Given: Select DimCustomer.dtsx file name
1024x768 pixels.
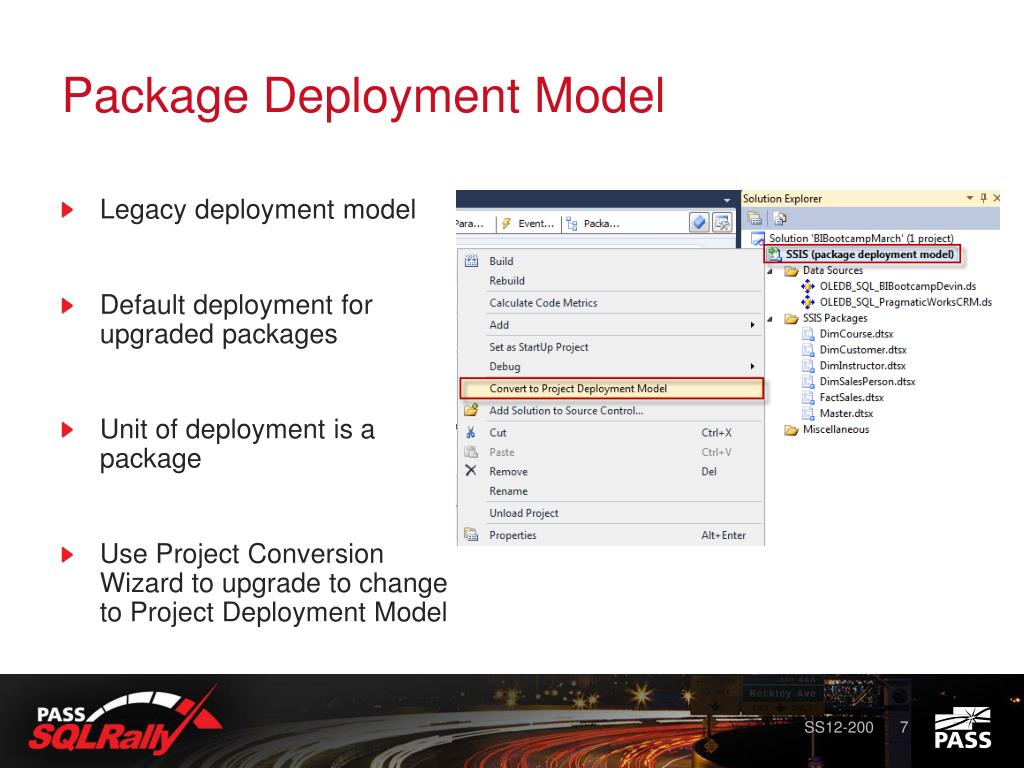Looking at the screenshot, I should coord(863,349).
